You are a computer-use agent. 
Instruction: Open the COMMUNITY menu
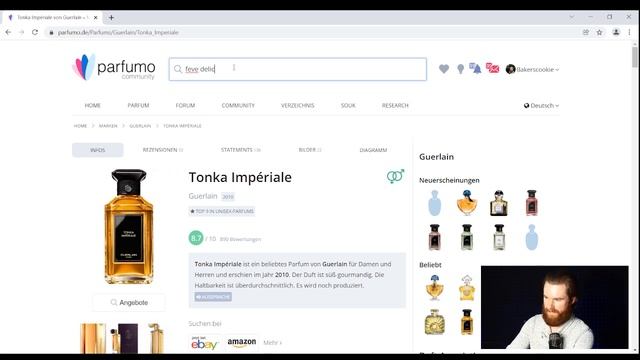tap(238, 105)
